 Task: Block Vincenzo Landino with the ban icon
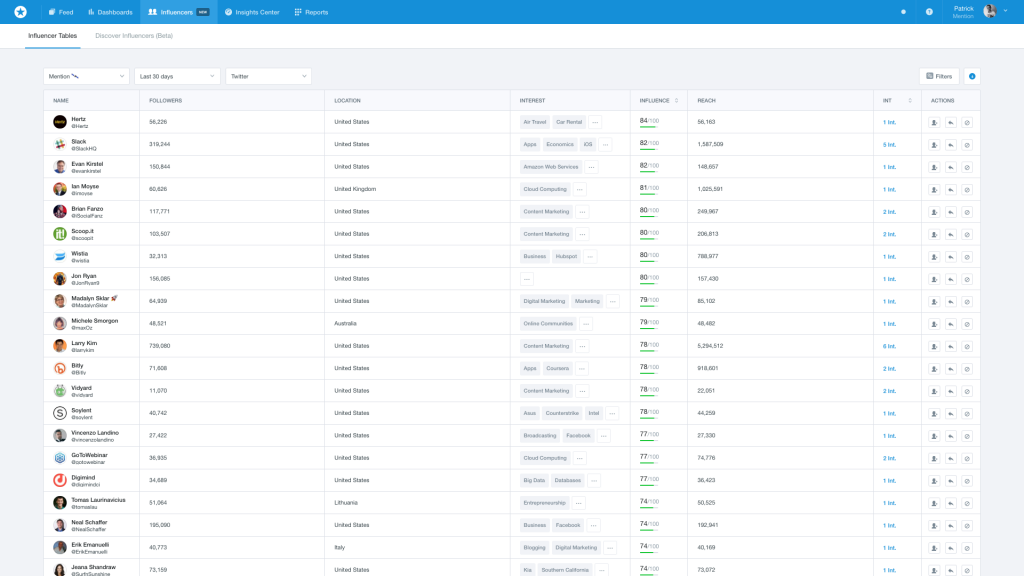coord(967,436)
